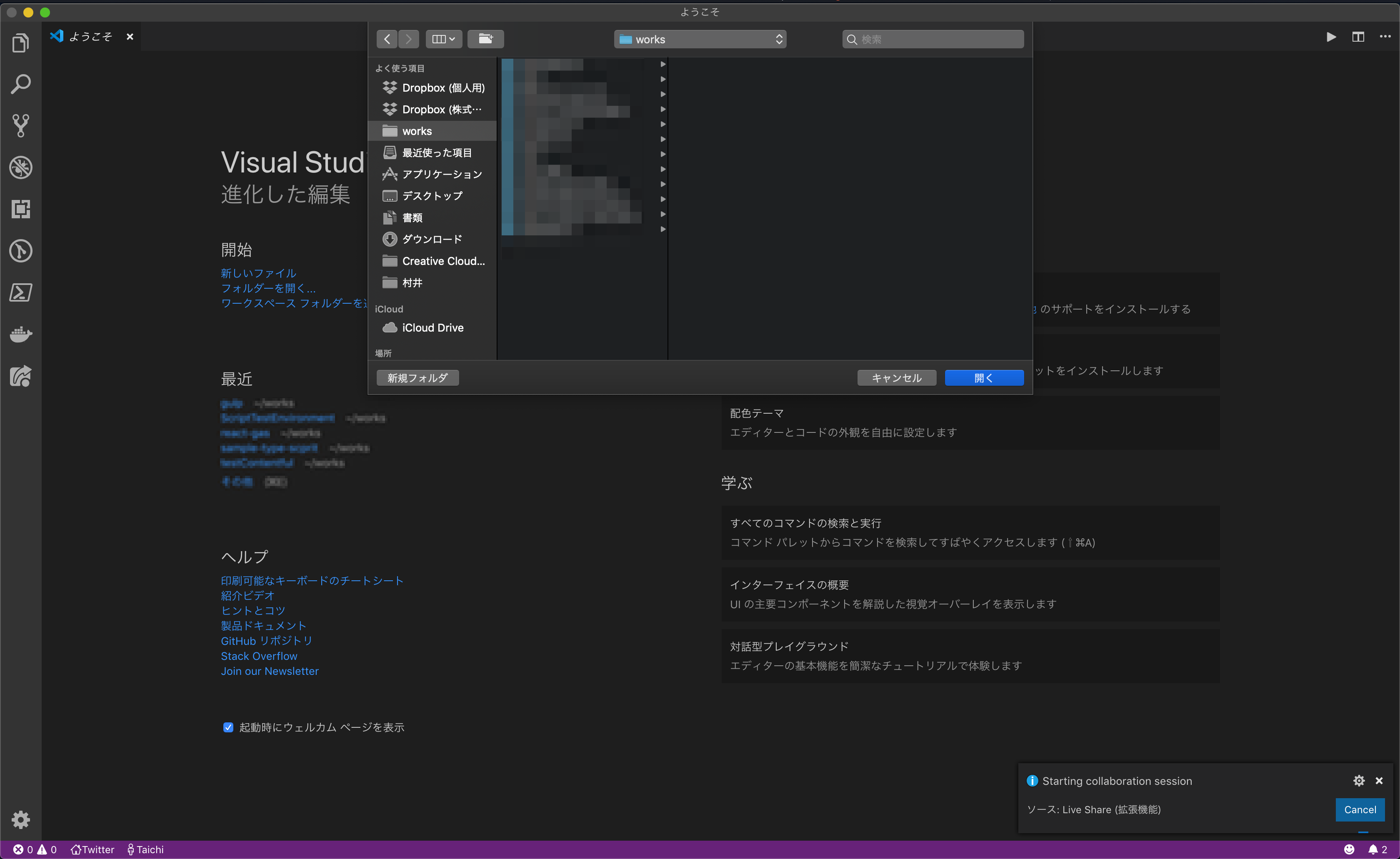Select Dropbox (株式… in the sidebar
The height and width of the screenshot is (859, 1400).
tap(433, 109)
